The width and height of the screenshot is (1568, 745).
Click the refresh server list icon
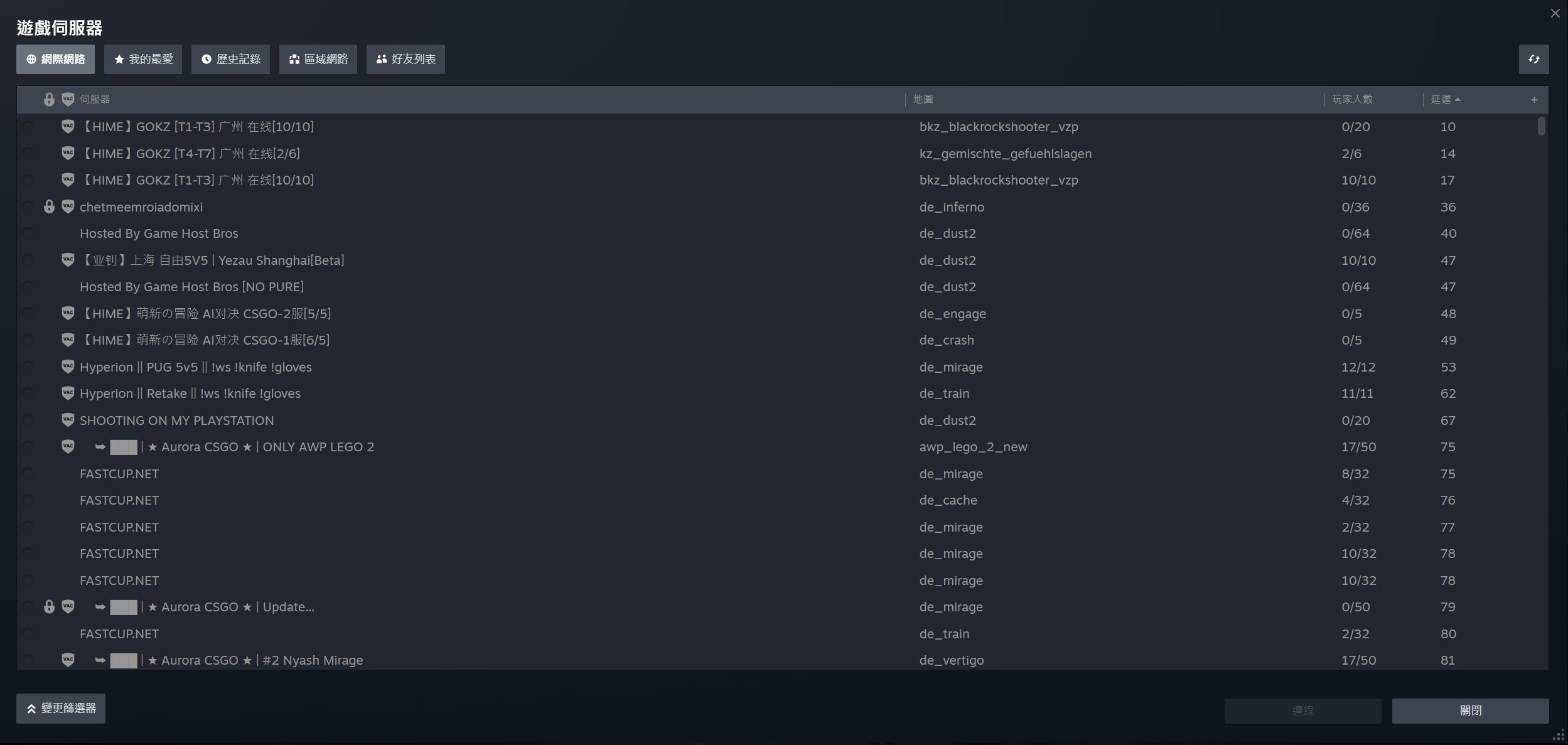click(1533, 59)
